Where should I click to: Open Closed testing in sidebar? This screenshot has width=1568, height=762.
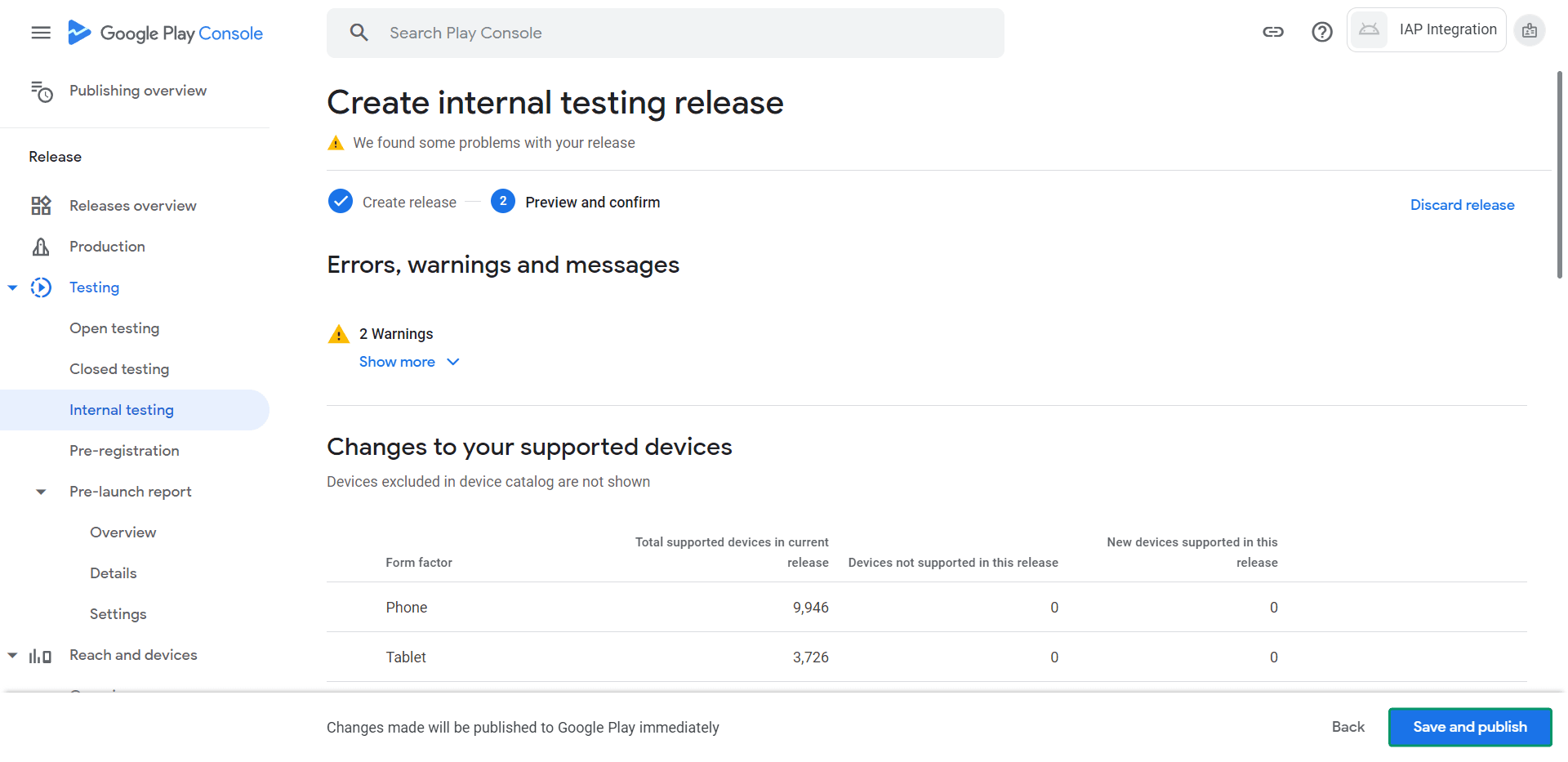coord(119,369)
